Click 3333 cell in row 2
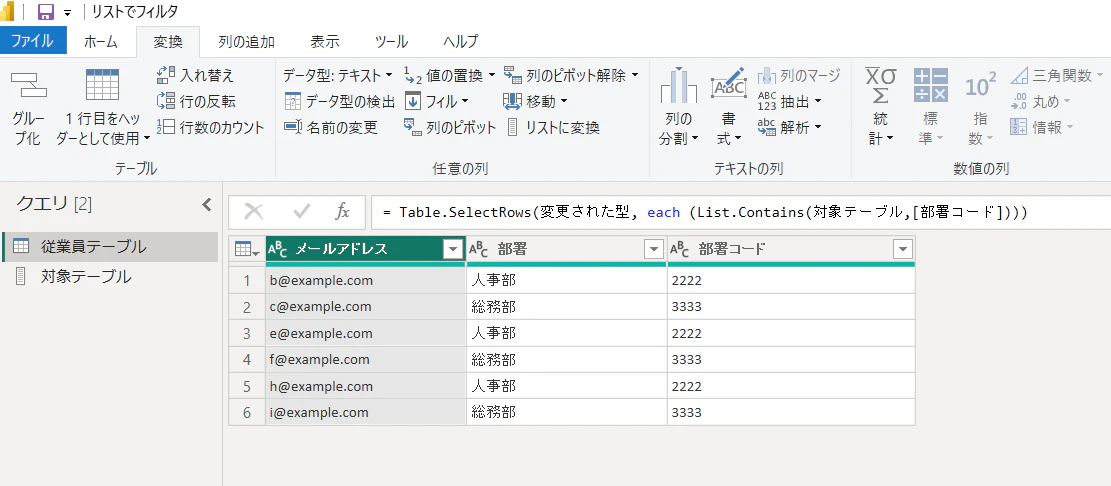The image size is (1111, 486). (791, 307)
